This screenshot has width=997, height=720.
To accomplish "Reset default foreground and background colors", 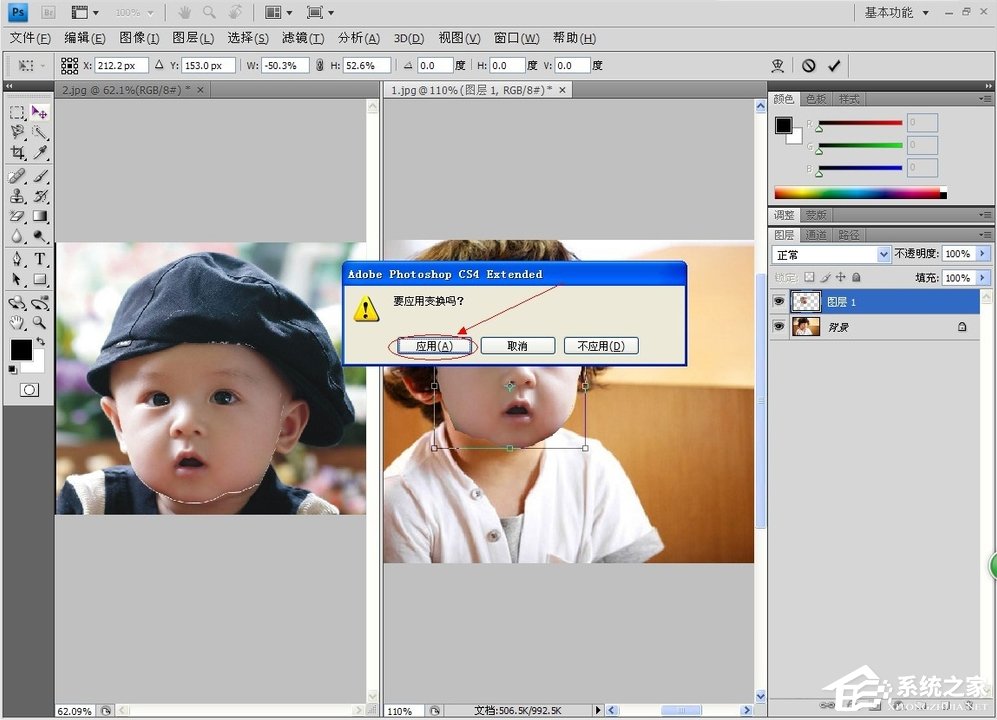I will [13, 370].
